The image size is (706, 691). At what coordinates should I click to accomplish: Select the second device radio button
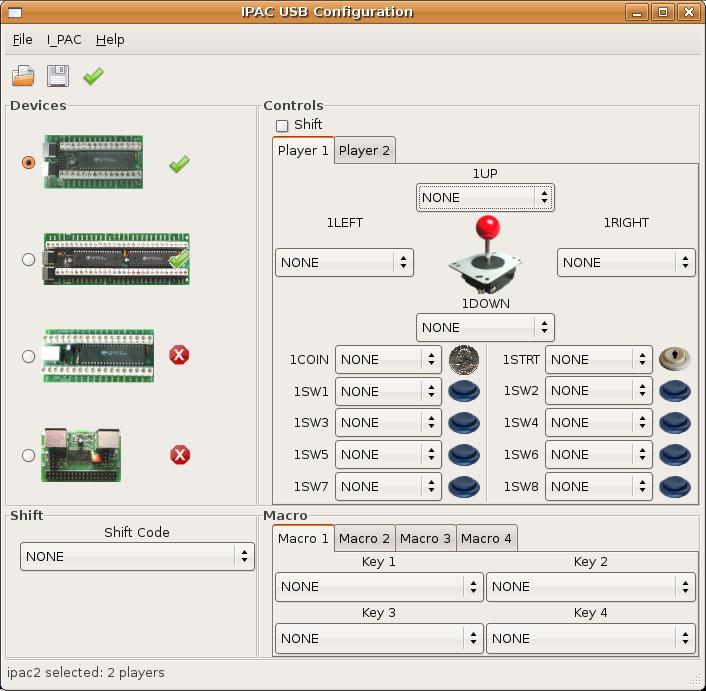28,259
